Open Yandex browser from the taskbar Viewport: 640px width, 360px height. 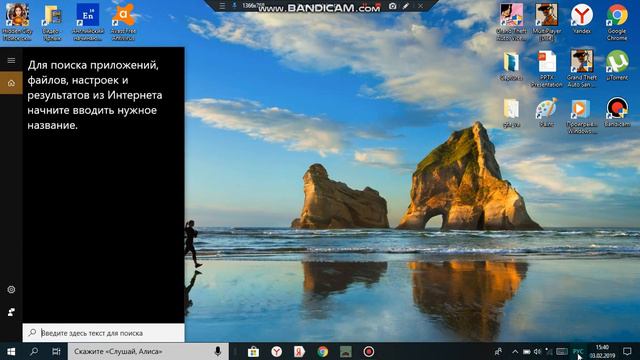[276, 351]
